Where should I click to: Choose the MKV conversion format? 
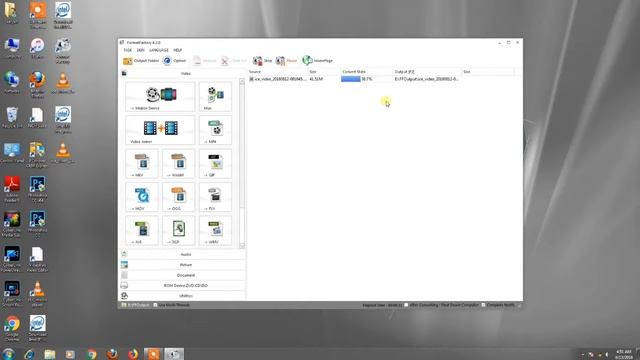click(x=142, y=164)
